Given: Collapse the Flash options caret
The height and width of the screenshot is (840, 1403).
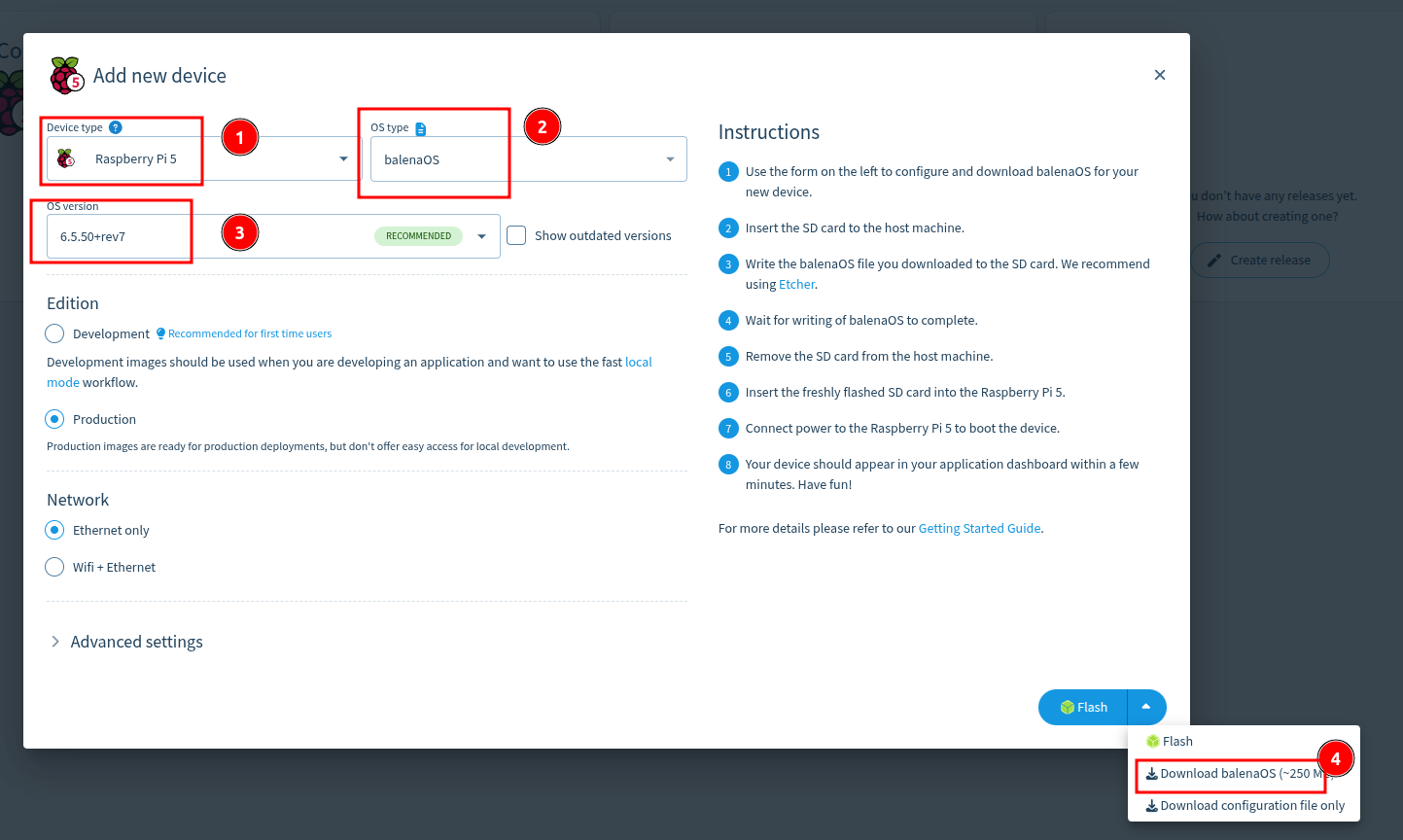Looking at the screenshot, I should 1146,707.
